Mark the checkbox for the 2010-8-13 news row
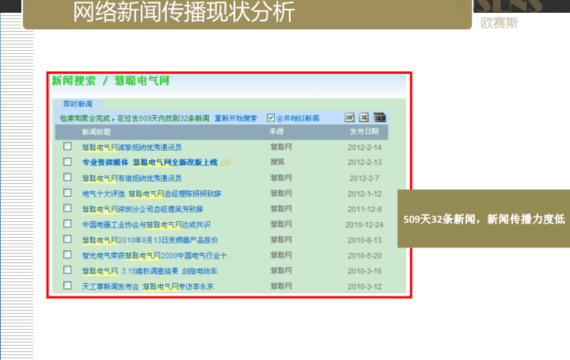This screenshot has width=570, height=360. 67,239
